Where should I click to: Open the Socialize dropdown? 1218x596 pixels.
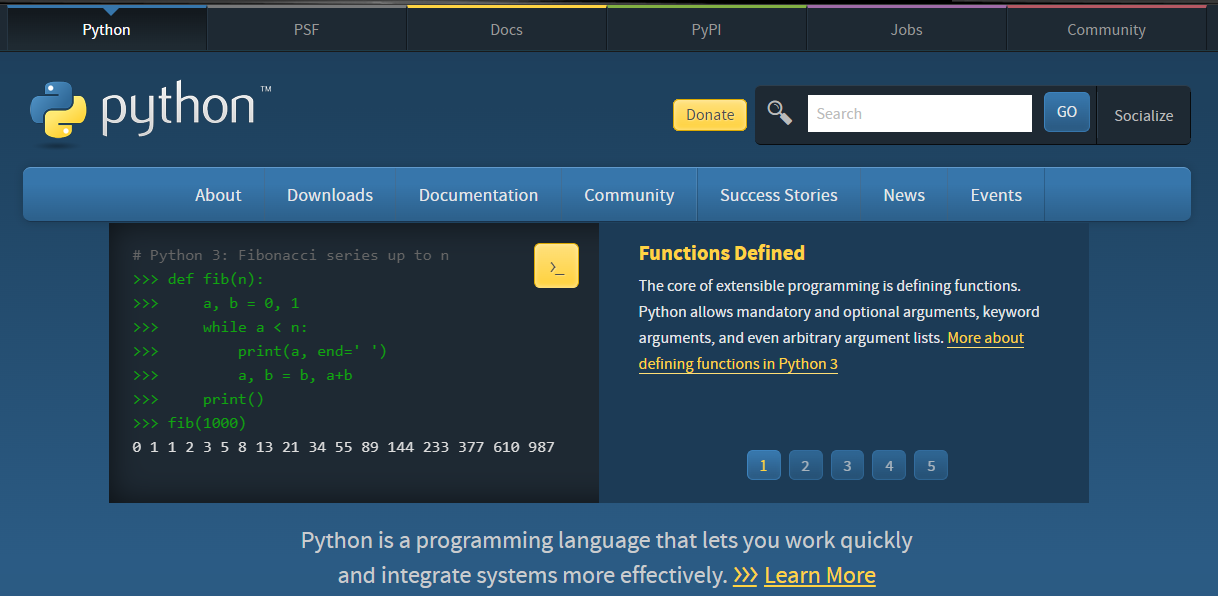tap(1144, 115)
